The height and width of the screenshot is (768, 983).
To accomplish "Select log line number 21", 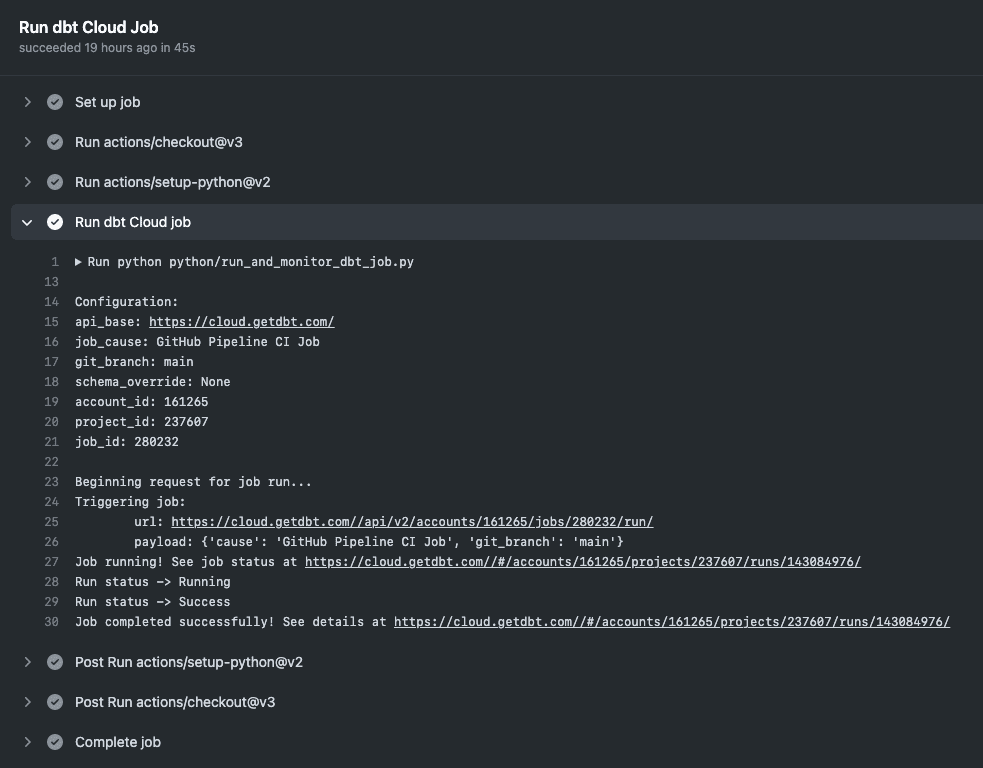I will point(51,442).
